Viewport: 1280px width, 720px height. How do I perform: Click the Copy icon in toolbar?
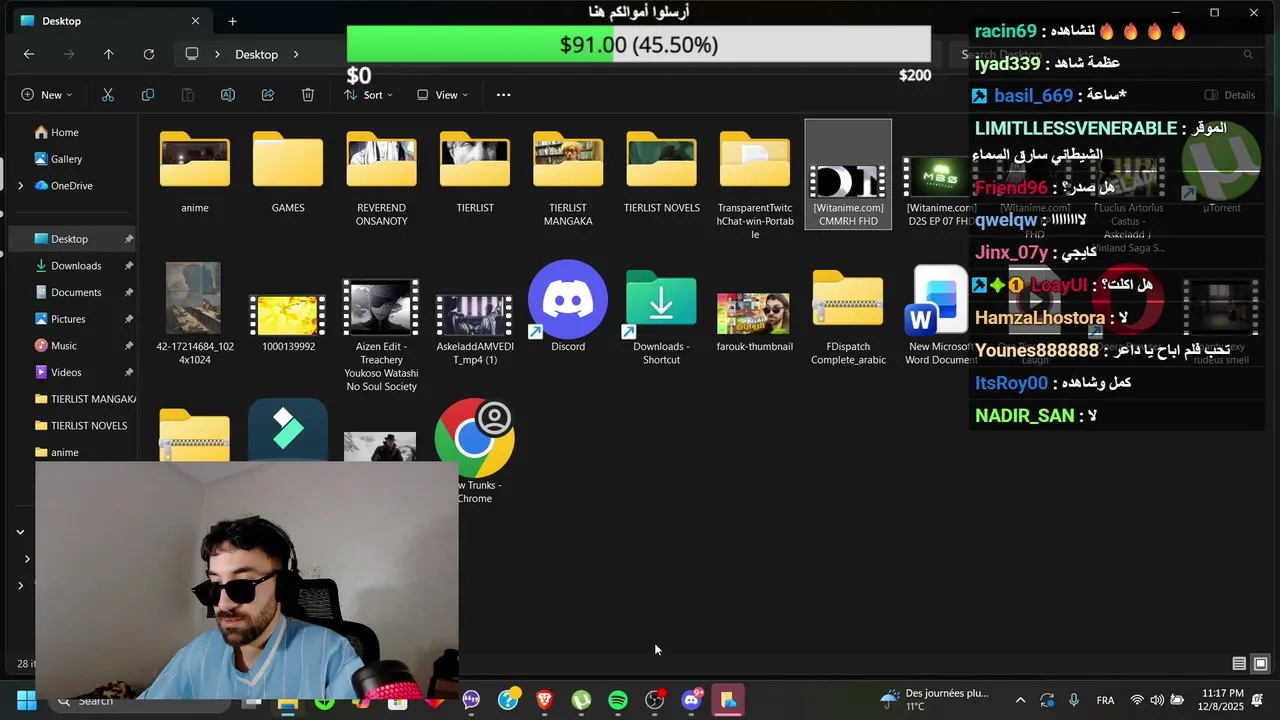coord(148,95)
